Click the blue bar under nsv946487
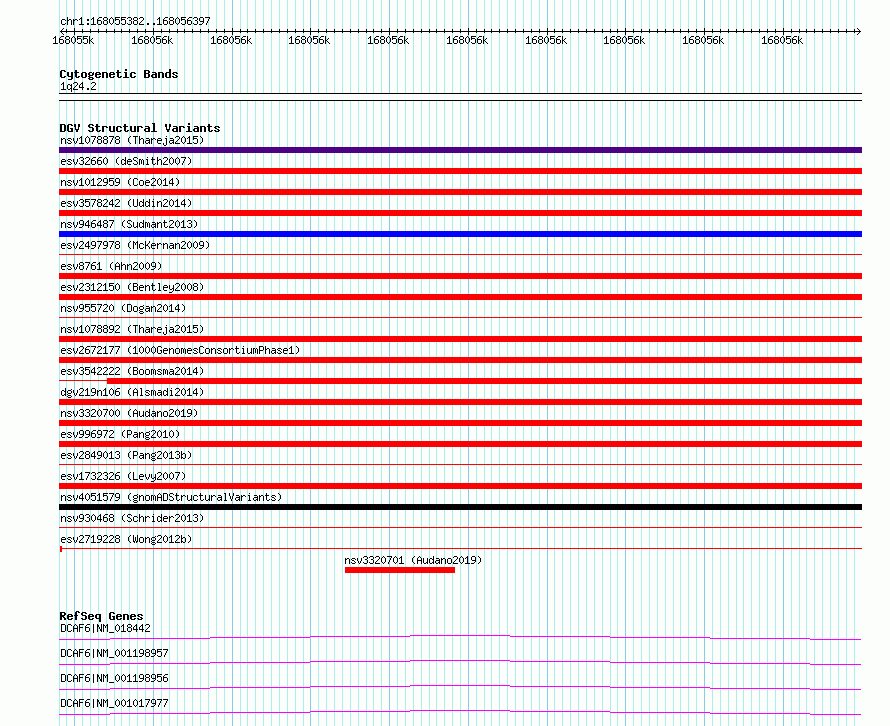Viewport: 890px width, 726px height. [x=460, y=234]
